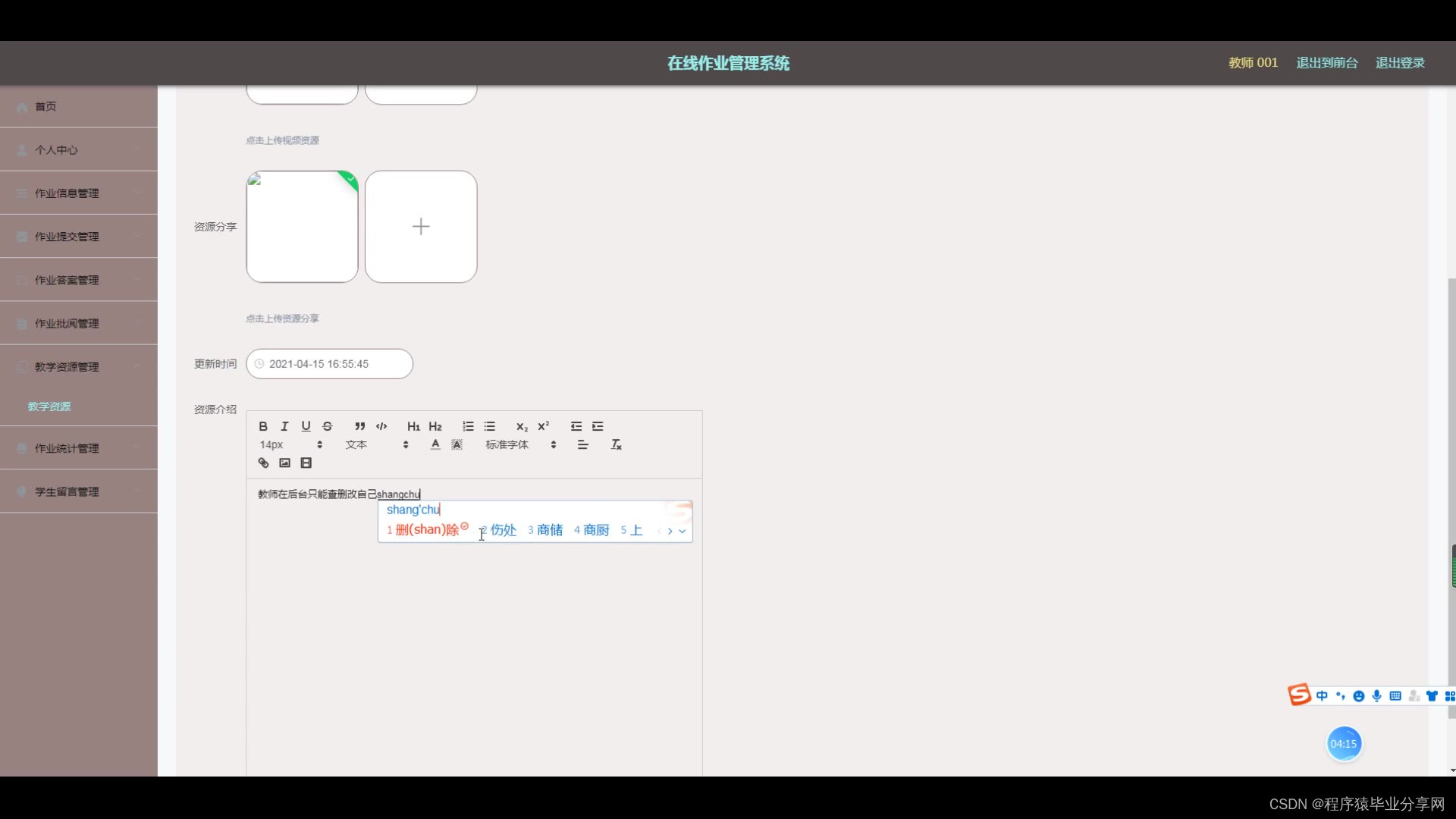Screen dimensions: 1456x819
Task: Open the 标准字体 font family dropdown
Action: tap(521, 444)
